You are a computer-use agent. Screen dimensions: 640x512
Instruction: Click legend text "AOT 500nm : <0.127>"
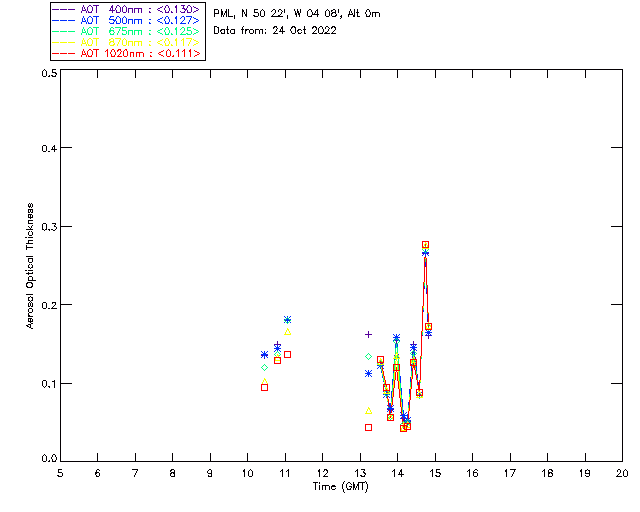point(140,20)
